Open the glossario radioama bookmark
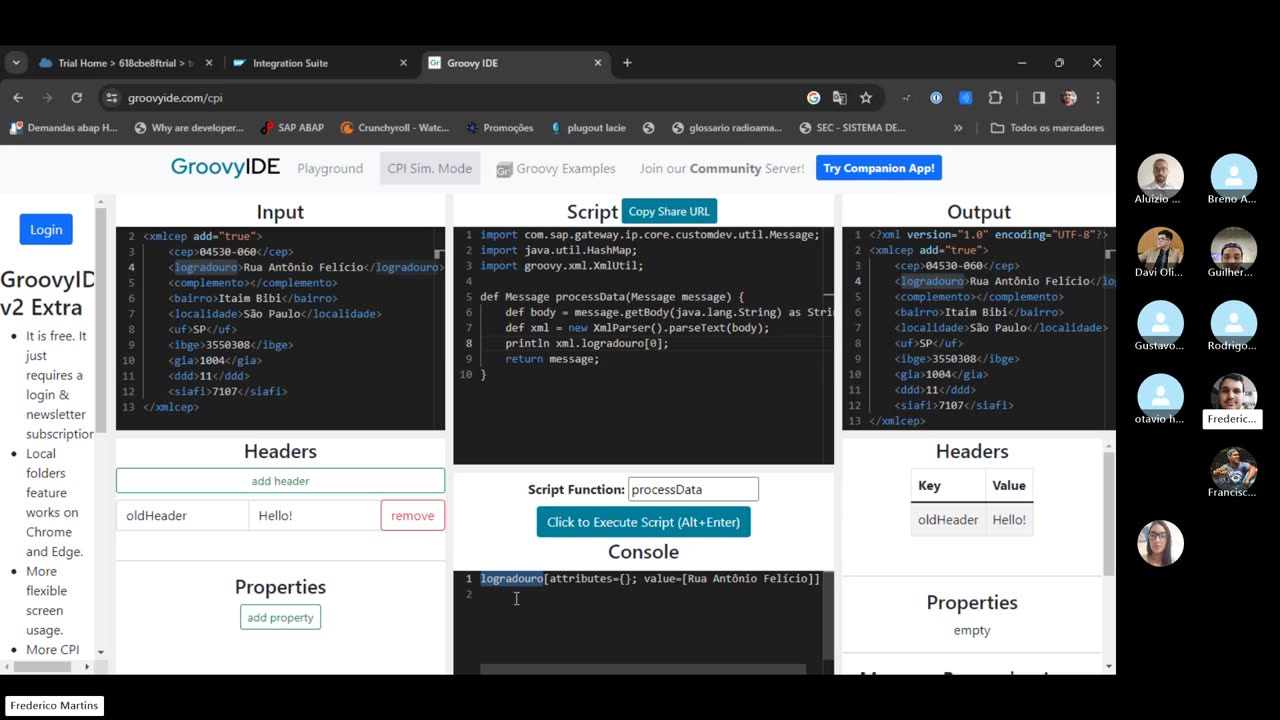The width and height of the screenshot is (1280, 720). (x=727, y=128)
